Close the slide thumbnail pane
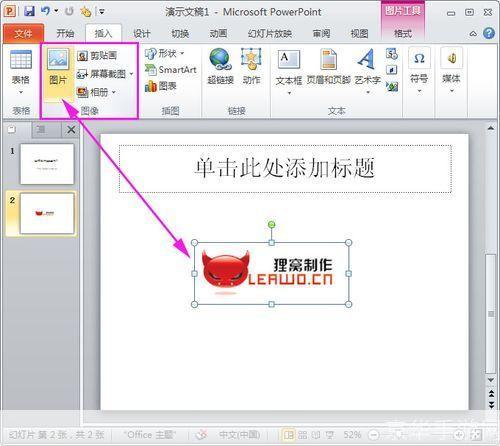 (x=71, y=130)
